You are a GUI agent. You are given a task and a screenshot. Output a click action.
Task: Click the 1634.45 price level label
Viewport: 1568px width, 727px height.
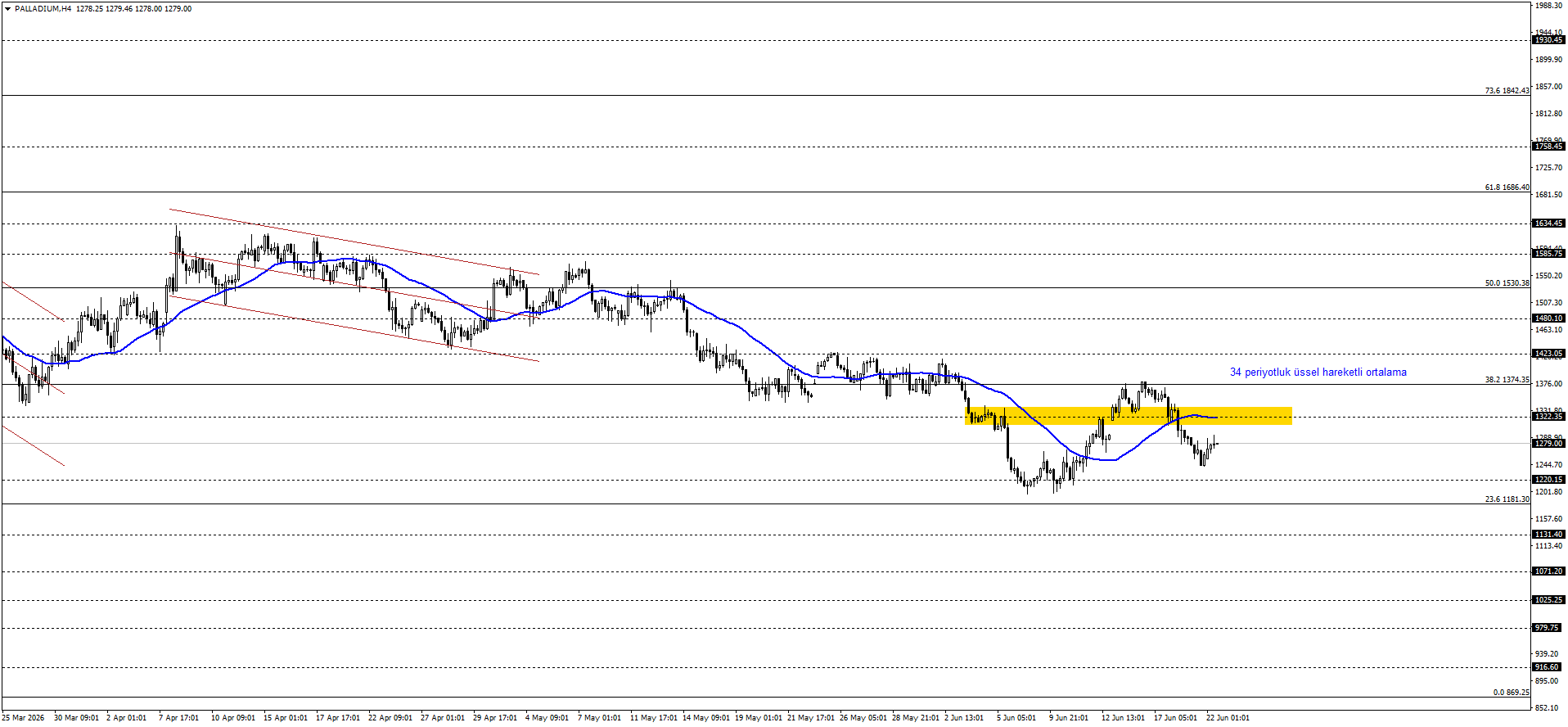coord(1548,224)
